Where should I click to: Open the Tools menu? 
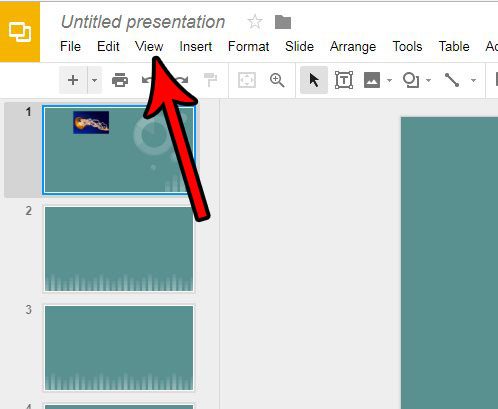click(x=407, y=46)
